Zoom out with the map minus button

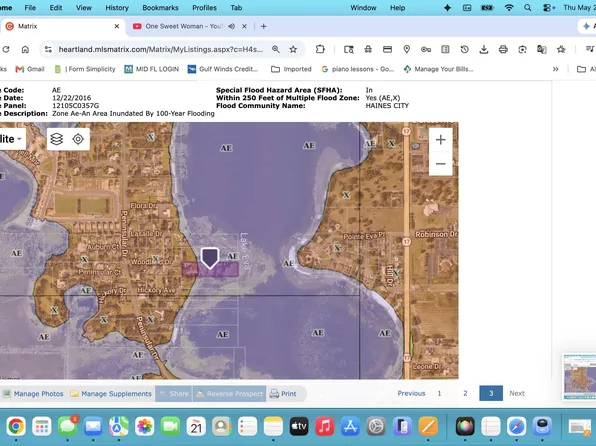tap(441, 164)
